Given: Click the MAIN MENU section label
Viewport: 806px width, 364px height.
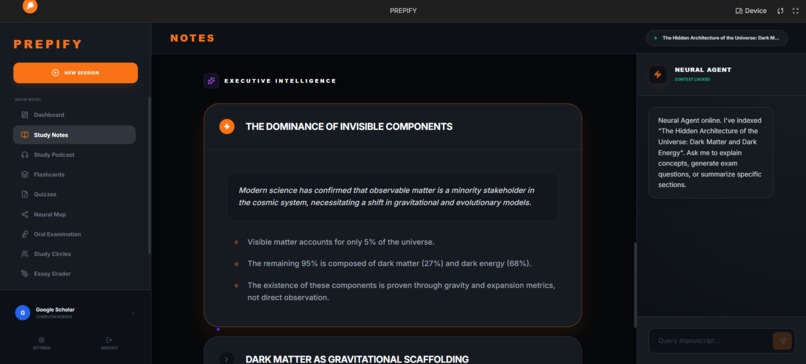Looking at the screenshot, I should tap(28, 99).
